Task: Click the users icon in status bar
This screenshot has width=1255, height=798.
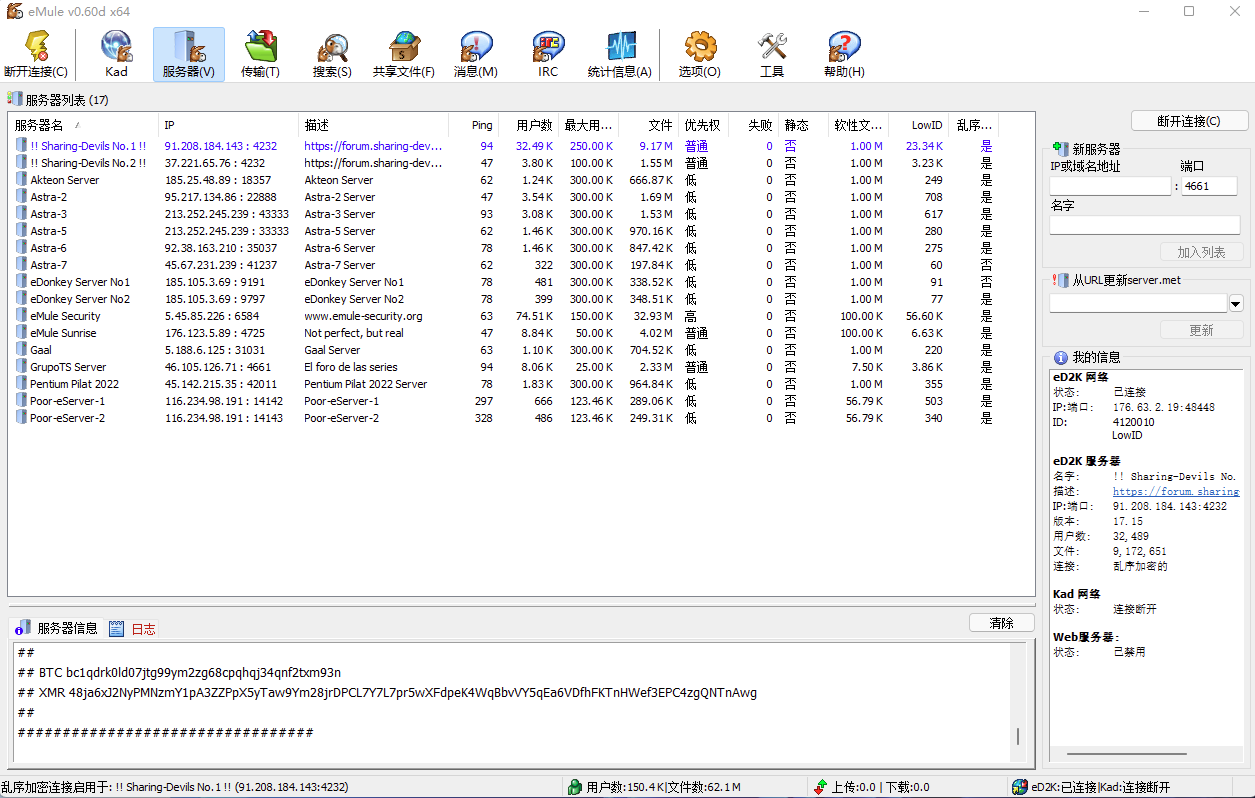Action: (575, 787)
